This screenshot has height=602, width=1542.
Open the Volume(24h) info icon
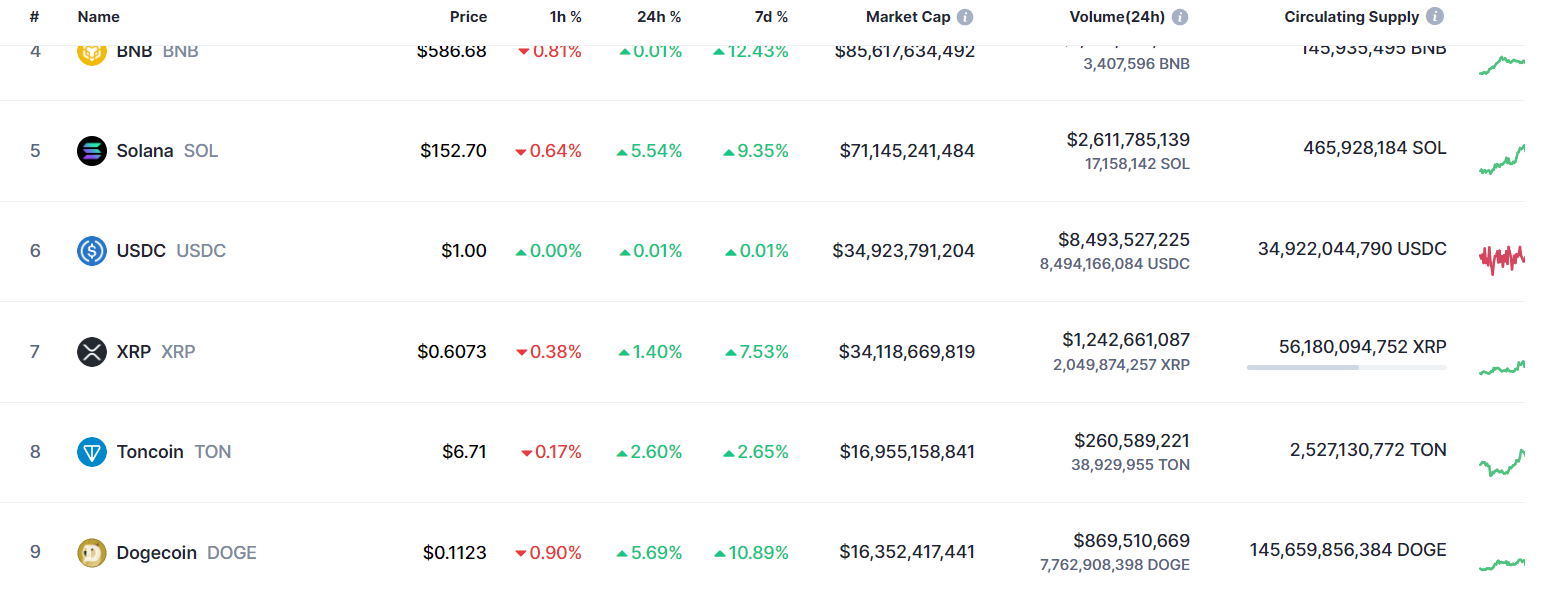coord(1180,17)
